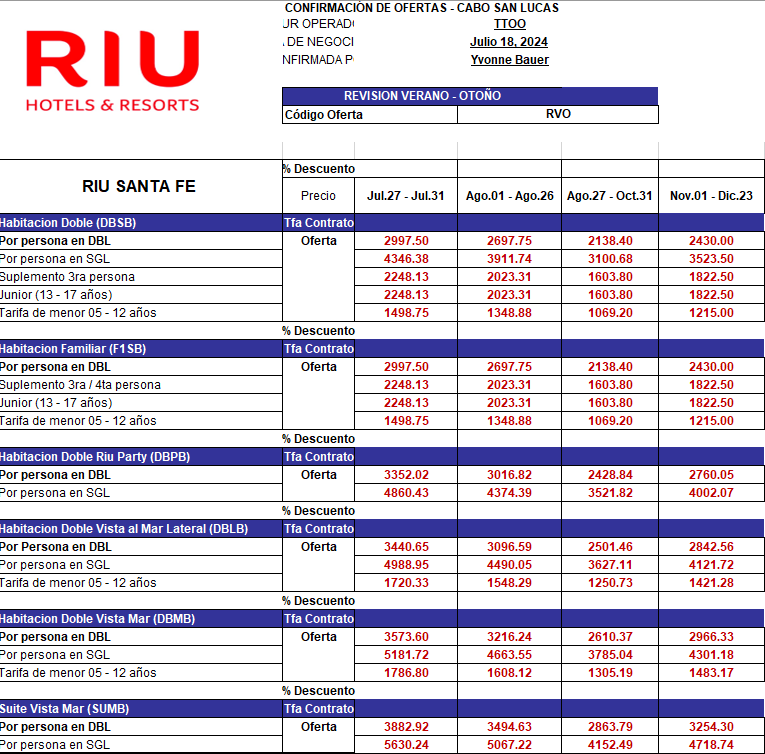Click the 3785.04 price
Screen dimensions: 765x754
pyautogui.click(x=610, y=655)
